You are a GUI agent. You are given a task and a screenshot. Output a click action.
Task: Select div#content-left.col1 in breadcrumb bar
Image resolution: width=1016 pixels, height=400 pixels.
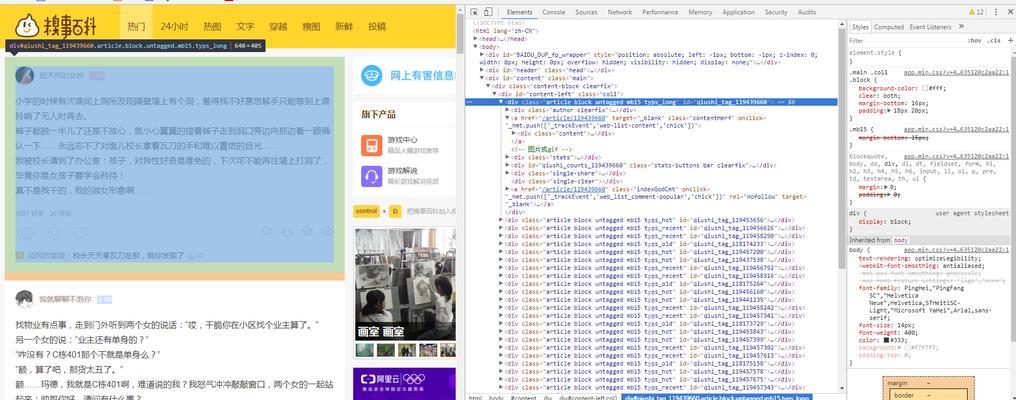[588, 397]
